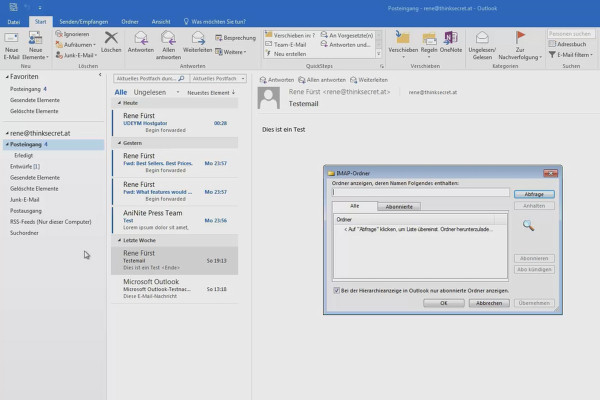Collapse the folder pane arrow
This screenshot has width=600, height=400.
pyautogui.click(x=100, y=75)
